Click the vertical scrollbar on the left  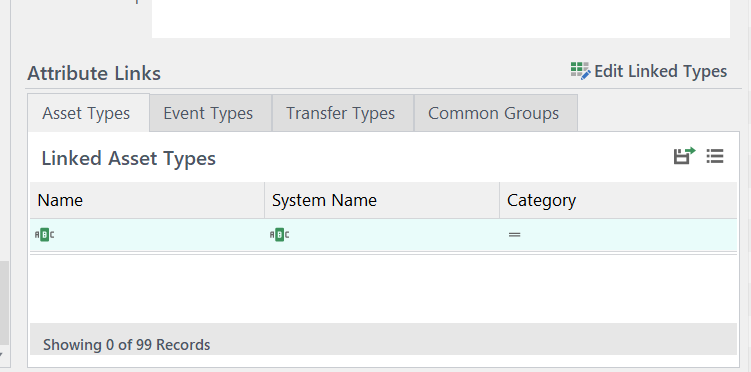click(x=4, y=303)
